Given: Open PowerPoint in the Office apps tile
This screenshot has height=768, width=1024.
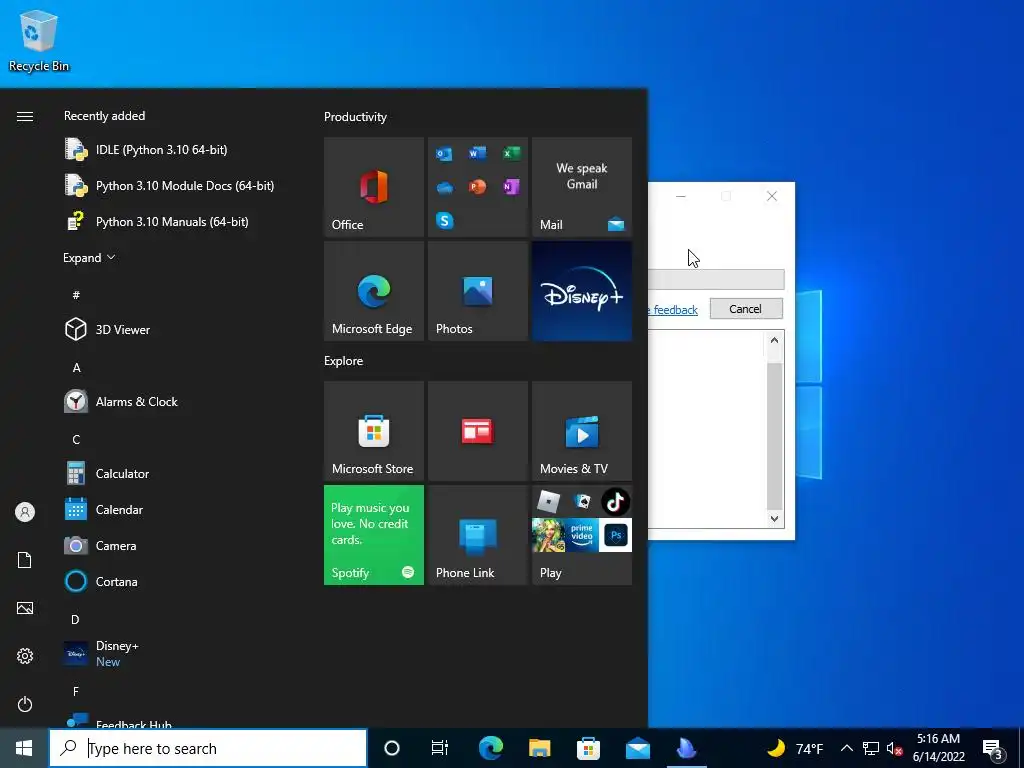Looking at the screenshot, I should (x=477, y=187).
